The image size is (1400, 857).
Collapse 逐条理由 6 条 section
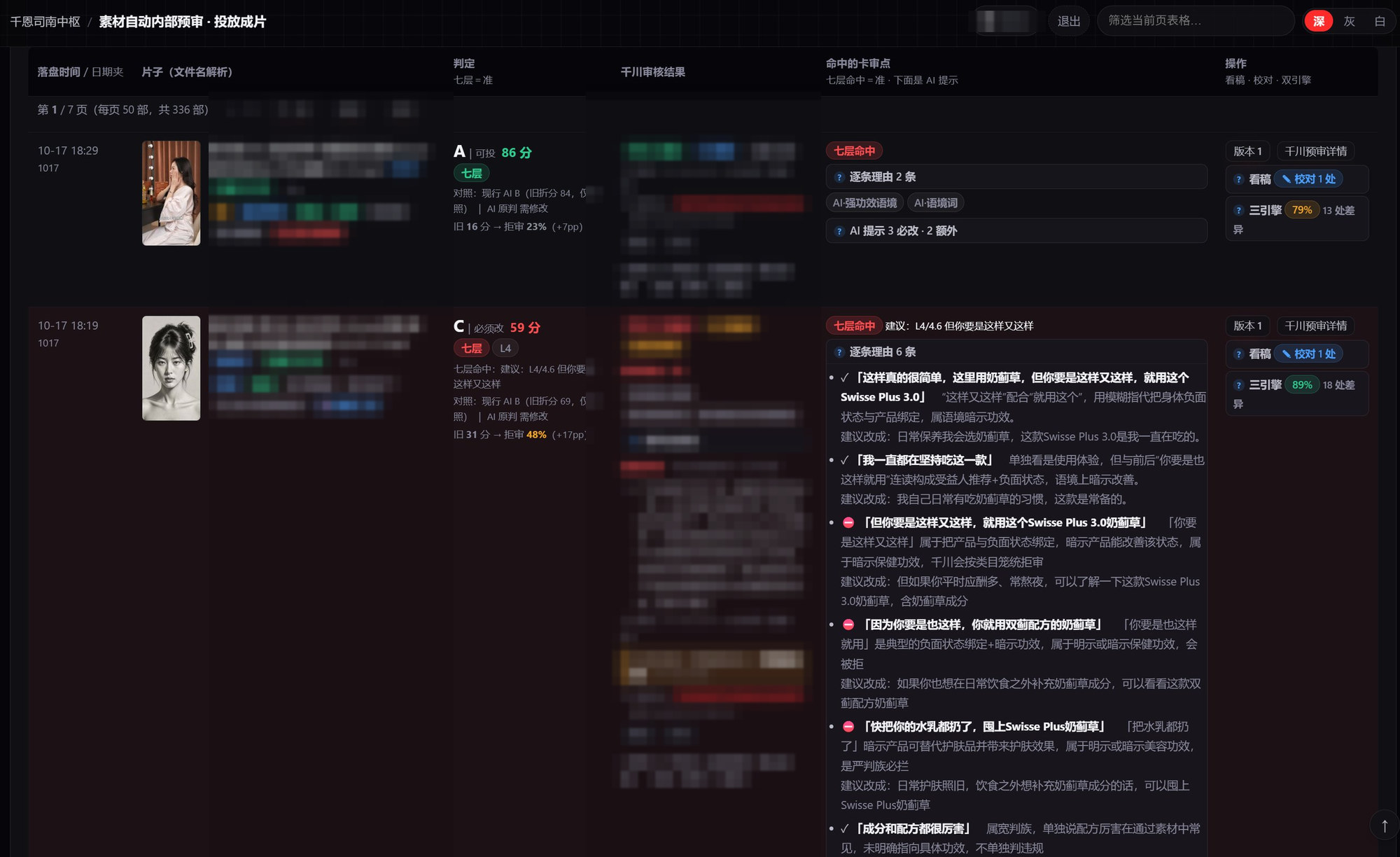1016,351
